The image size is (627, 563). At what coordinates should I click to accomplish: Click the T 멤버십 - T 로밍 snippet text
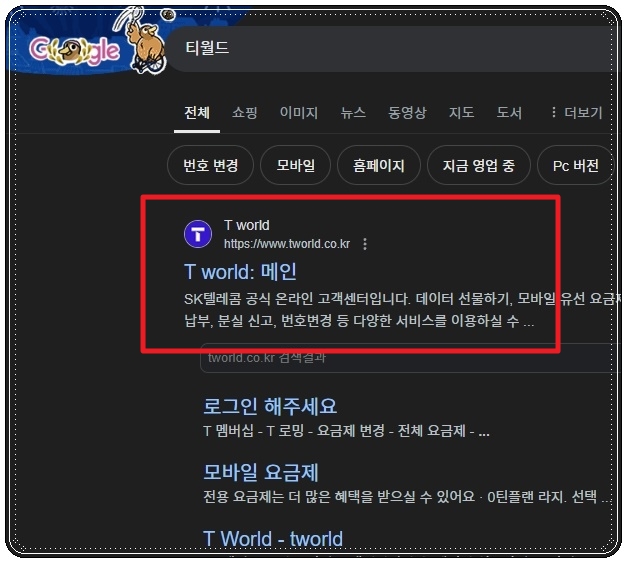pyautogui.click(x=346, y=431)
